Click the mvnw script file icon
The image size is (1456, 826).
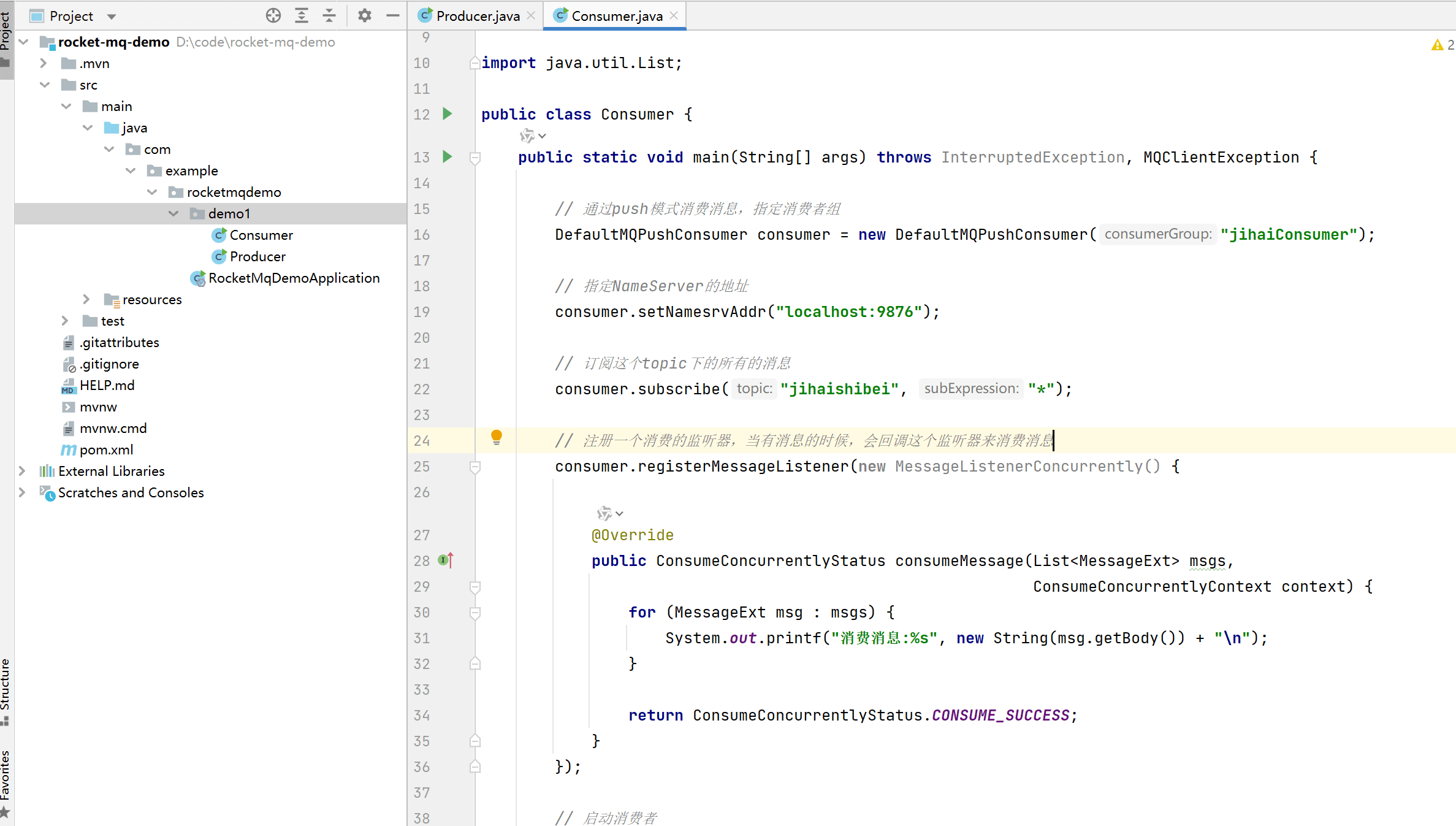click(68, 407)
